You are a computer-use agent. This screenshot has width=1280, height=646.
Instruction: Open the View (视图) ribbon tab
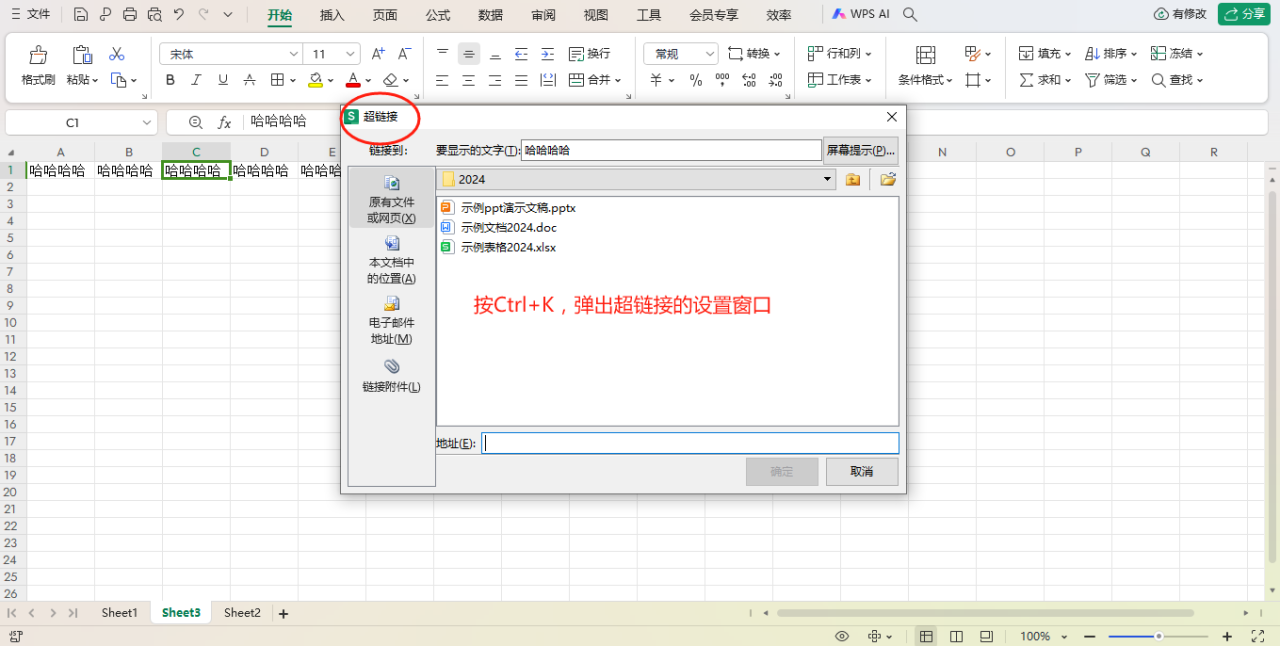point(596,15)
